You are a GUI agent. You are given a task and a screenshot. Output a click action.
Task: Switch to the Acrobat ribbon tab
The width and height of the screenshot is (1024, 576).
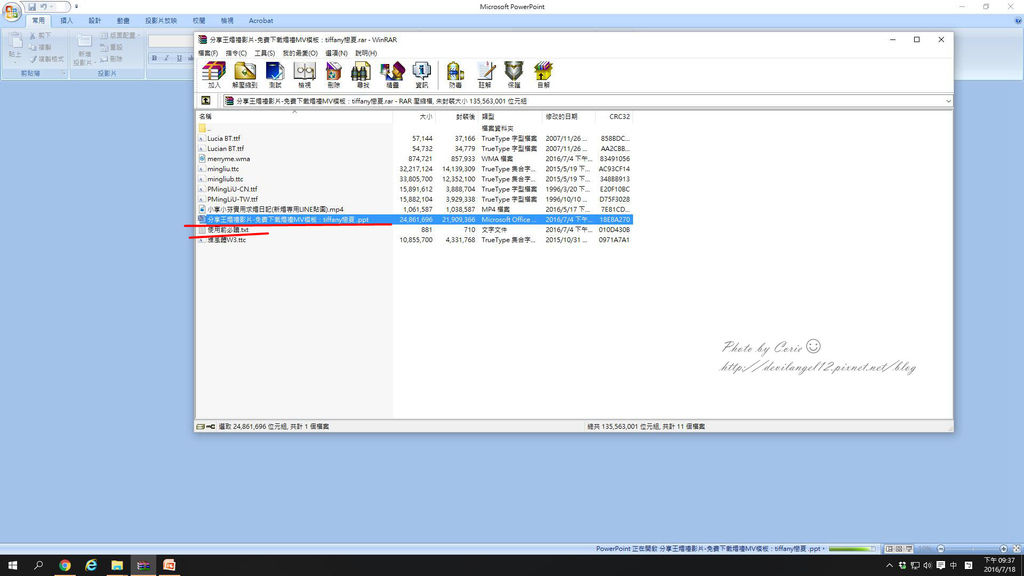coord(261,21)
